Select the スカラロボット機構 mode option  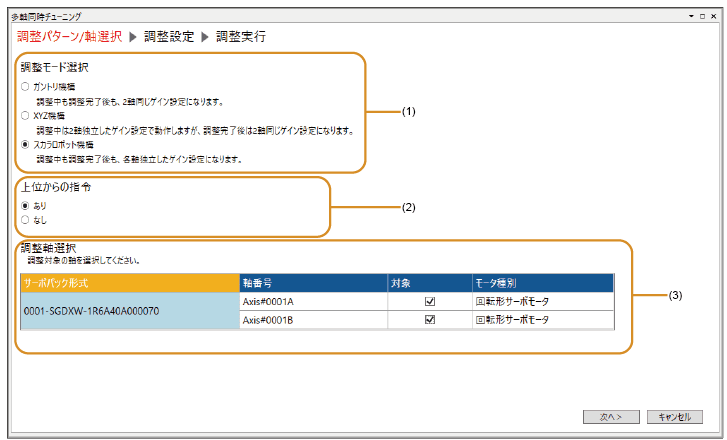pyautogui.click(x=25, y=145)
